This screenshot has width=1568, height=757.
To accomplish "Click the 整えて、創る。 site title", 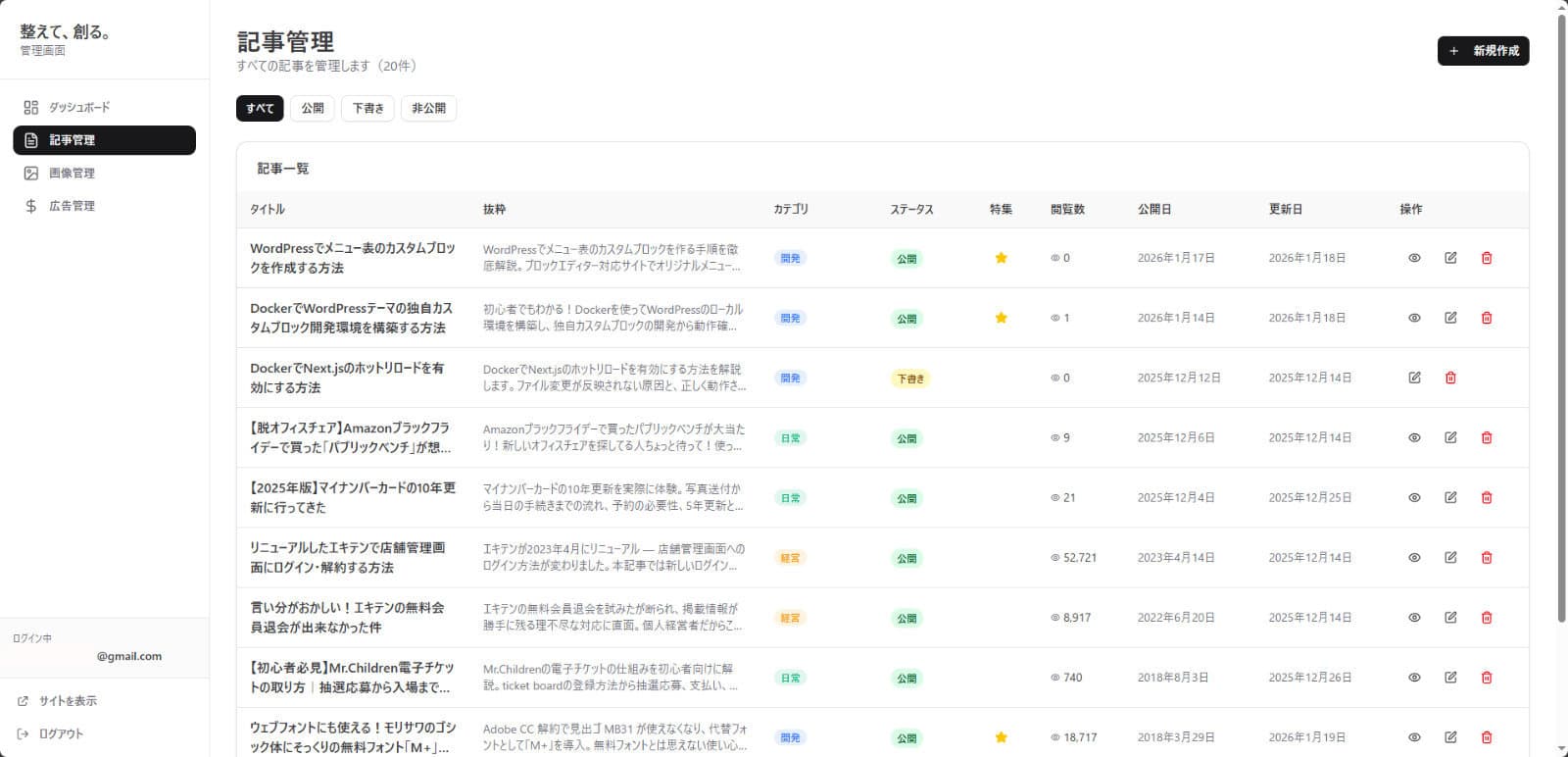I will click(65, 32).
